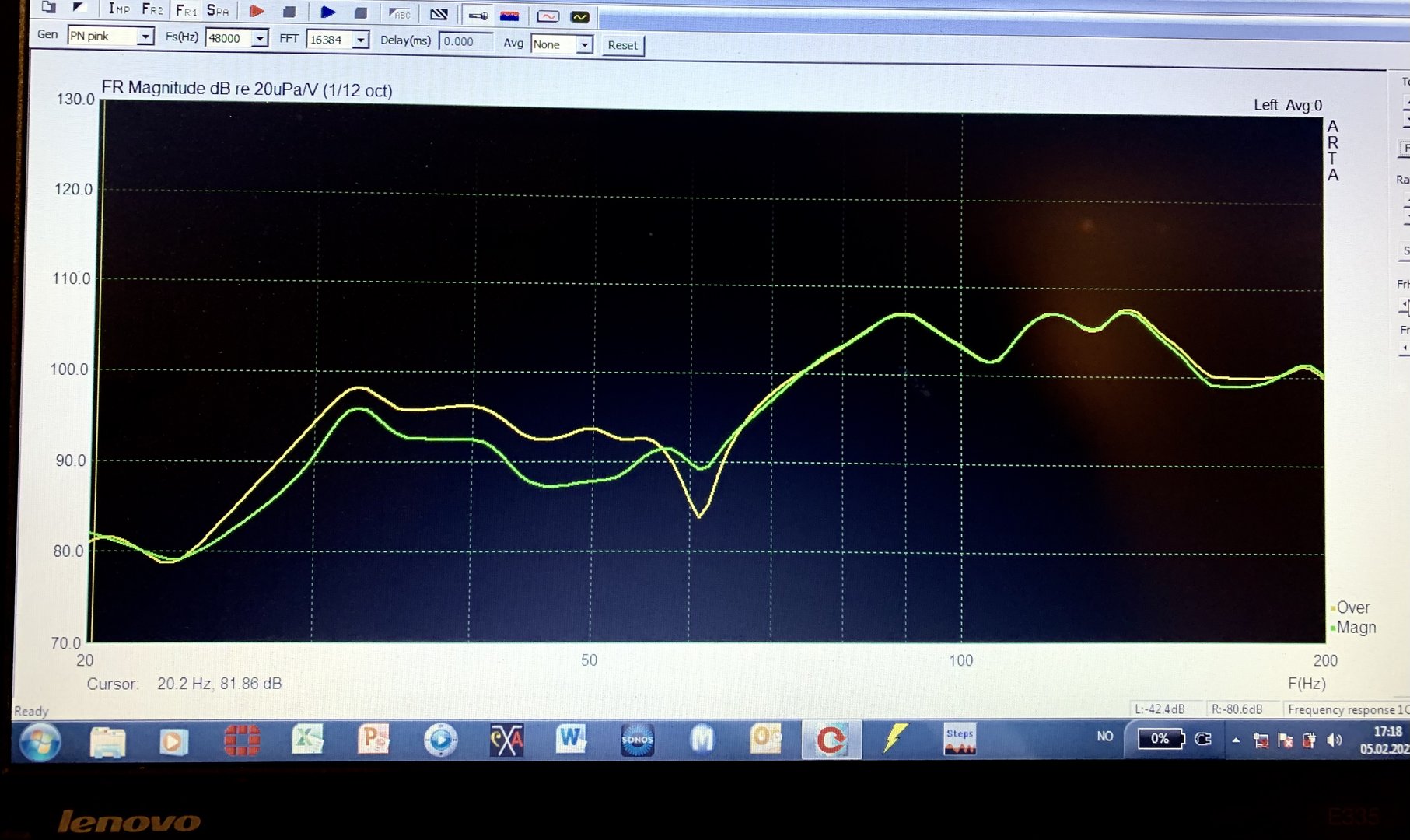Image resolution: width=1410 pixels, height=840 pixels.
Task: Click the L:-42.4dB level in status bar
Action: click(1160, 709)
